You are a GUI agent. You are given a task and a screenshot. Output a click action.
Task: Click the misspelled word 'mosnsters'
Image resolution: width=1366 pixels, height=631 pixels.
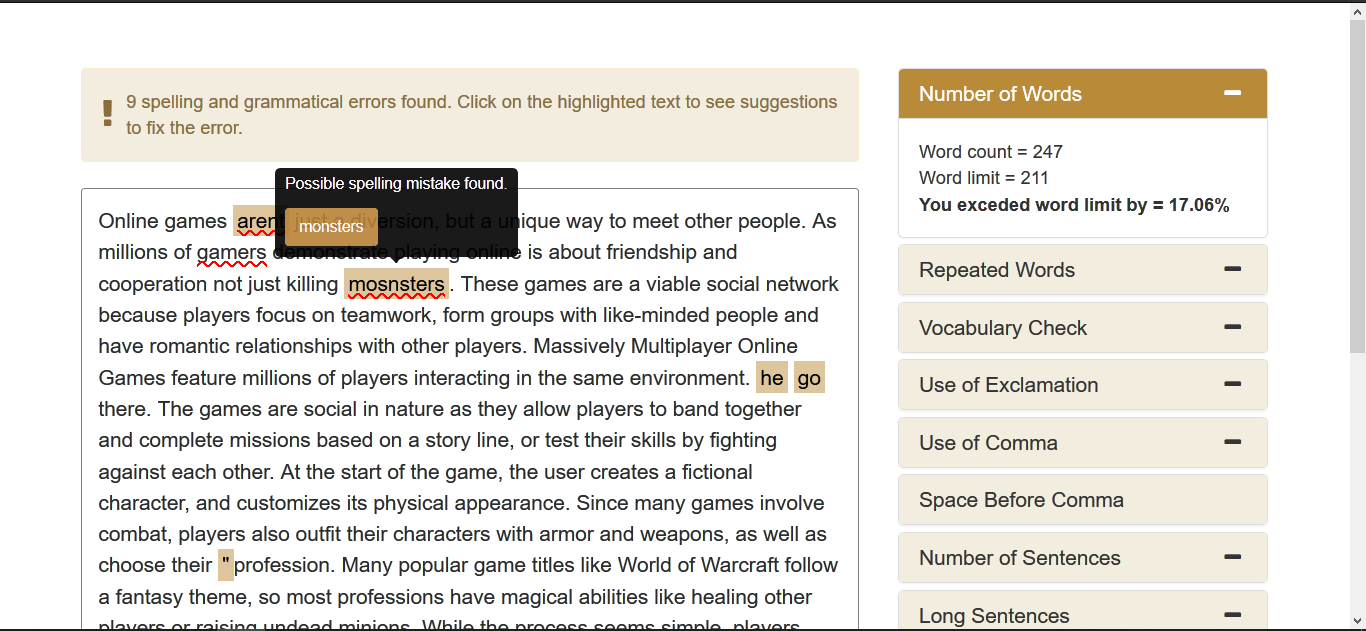click(x=396, y=284)
